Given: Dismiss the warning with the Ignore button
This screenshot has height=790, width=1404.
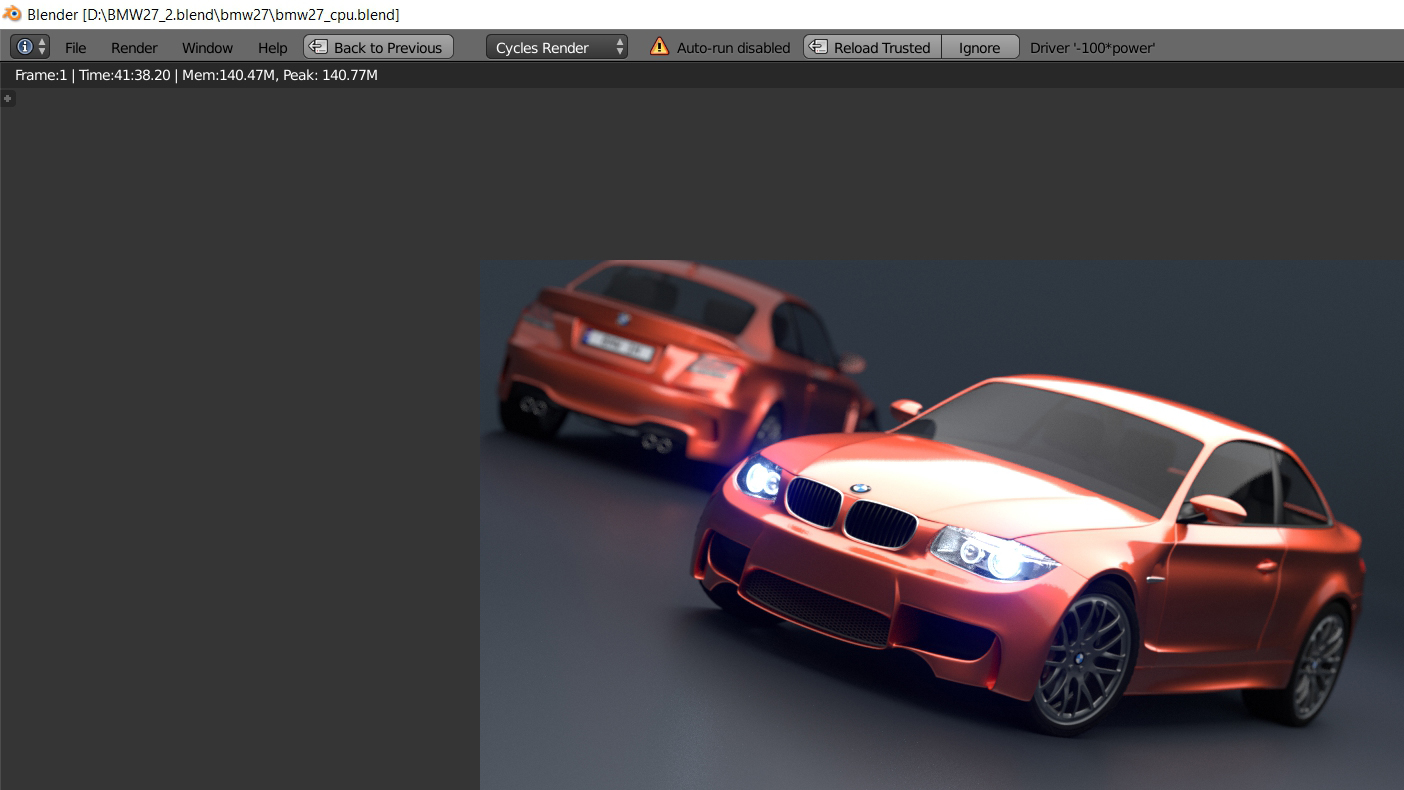Looking at the screenshot, I should click(980, 47).
